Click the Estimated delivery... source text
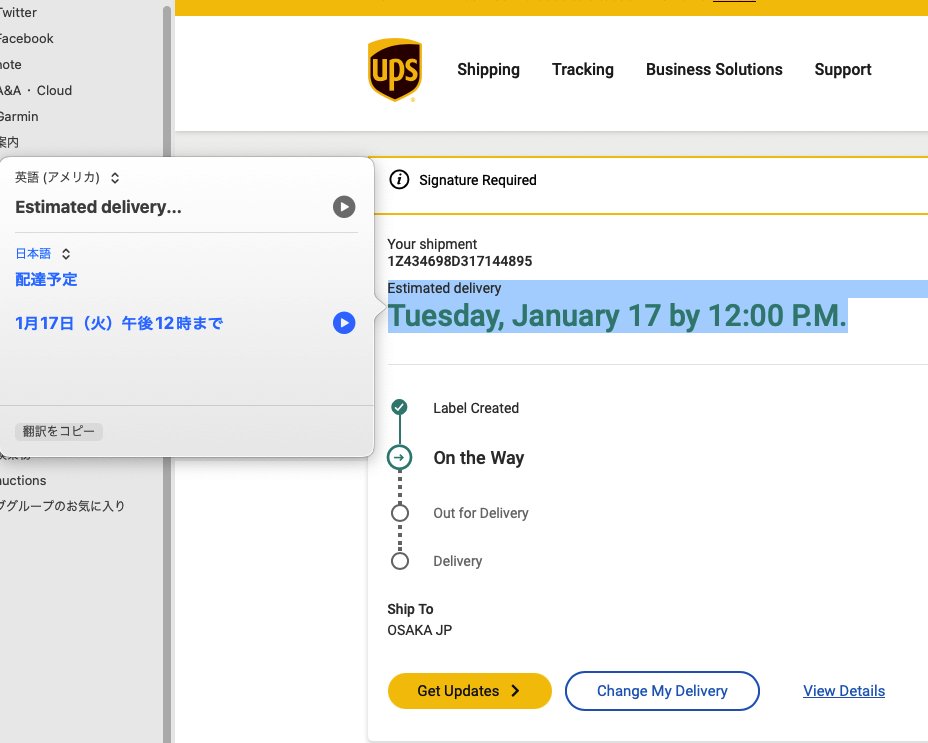Image resolution: width=928 pixels, height=743 pixels. [x=98, y=207]
